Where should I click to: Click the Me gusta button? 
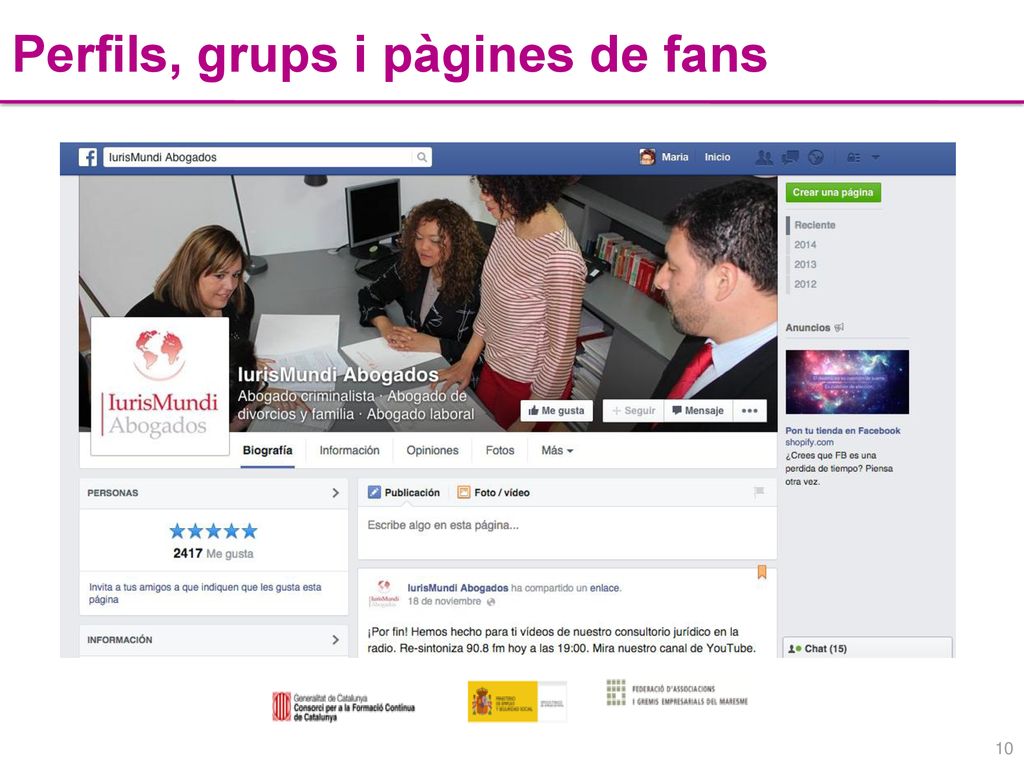click(556, 411)
